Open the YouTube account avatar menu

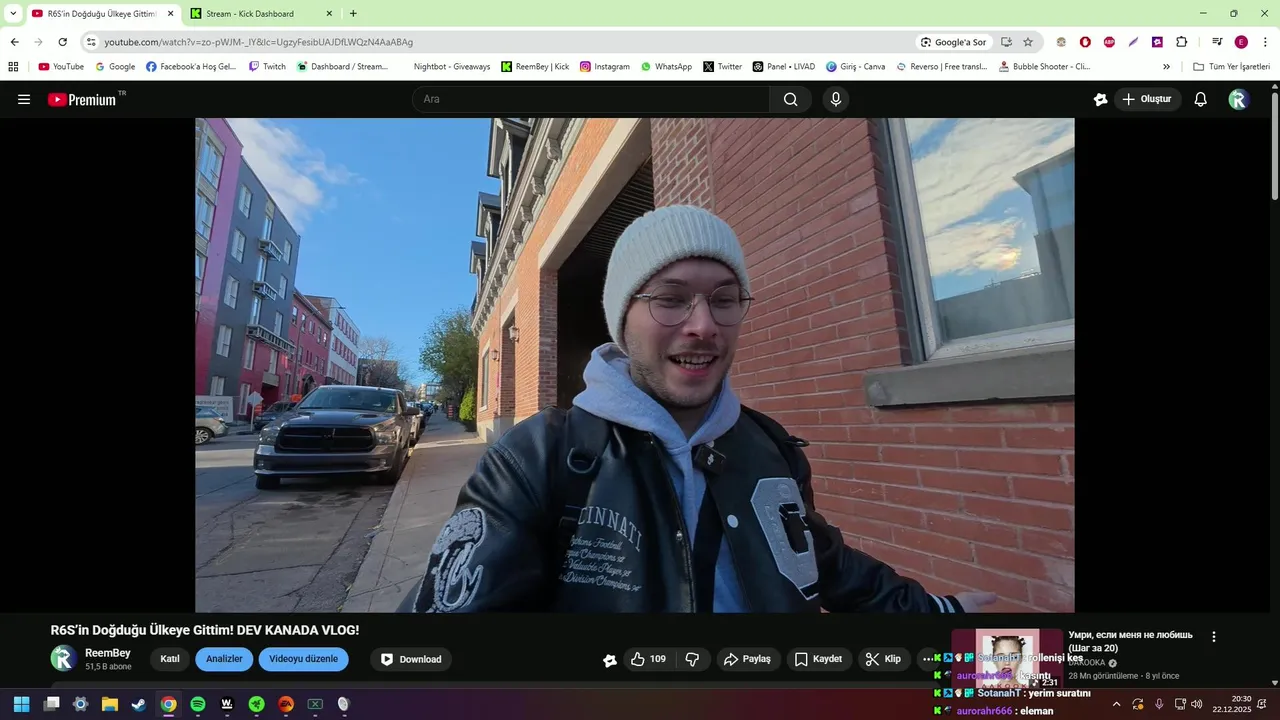(1238, 99)
